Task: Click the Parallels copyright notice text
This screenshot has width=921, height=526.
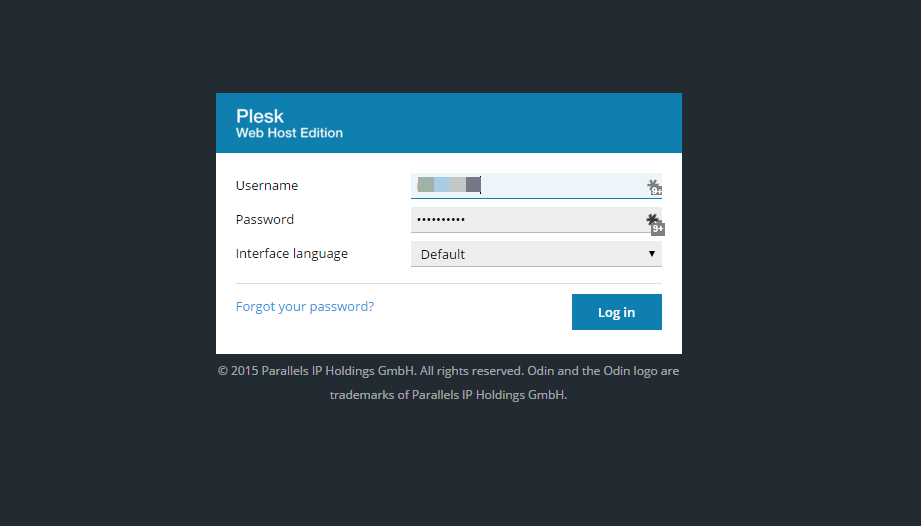Action: pyautogui.click(x=448, y=383)
